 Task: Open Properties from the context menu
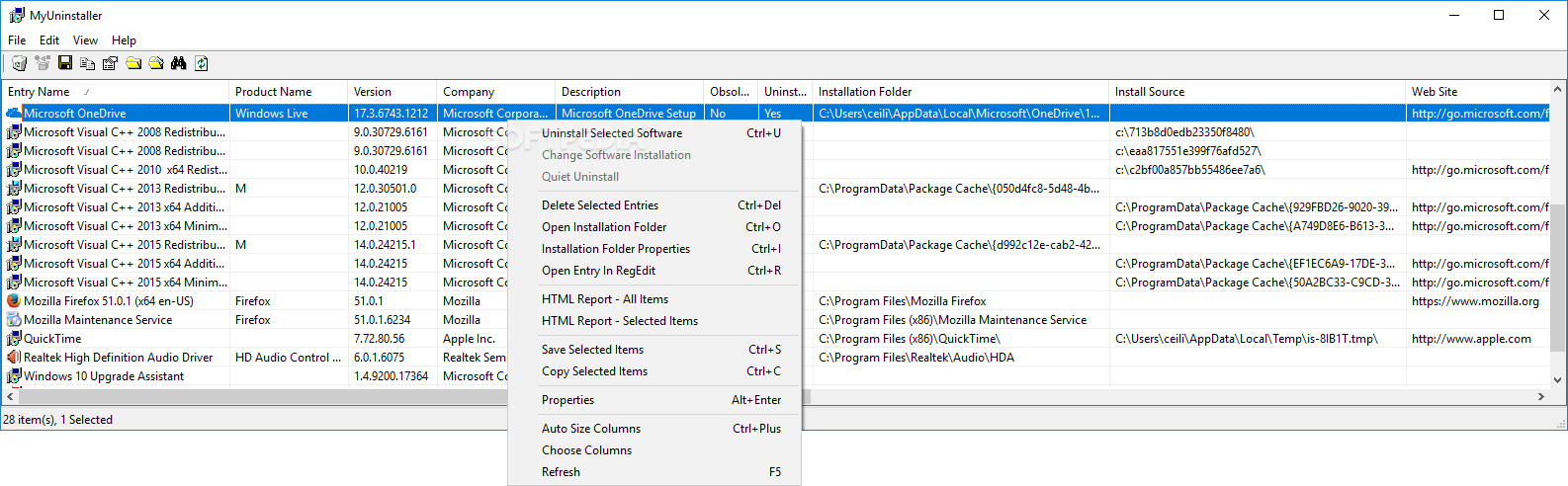click(x=654, y=400)
